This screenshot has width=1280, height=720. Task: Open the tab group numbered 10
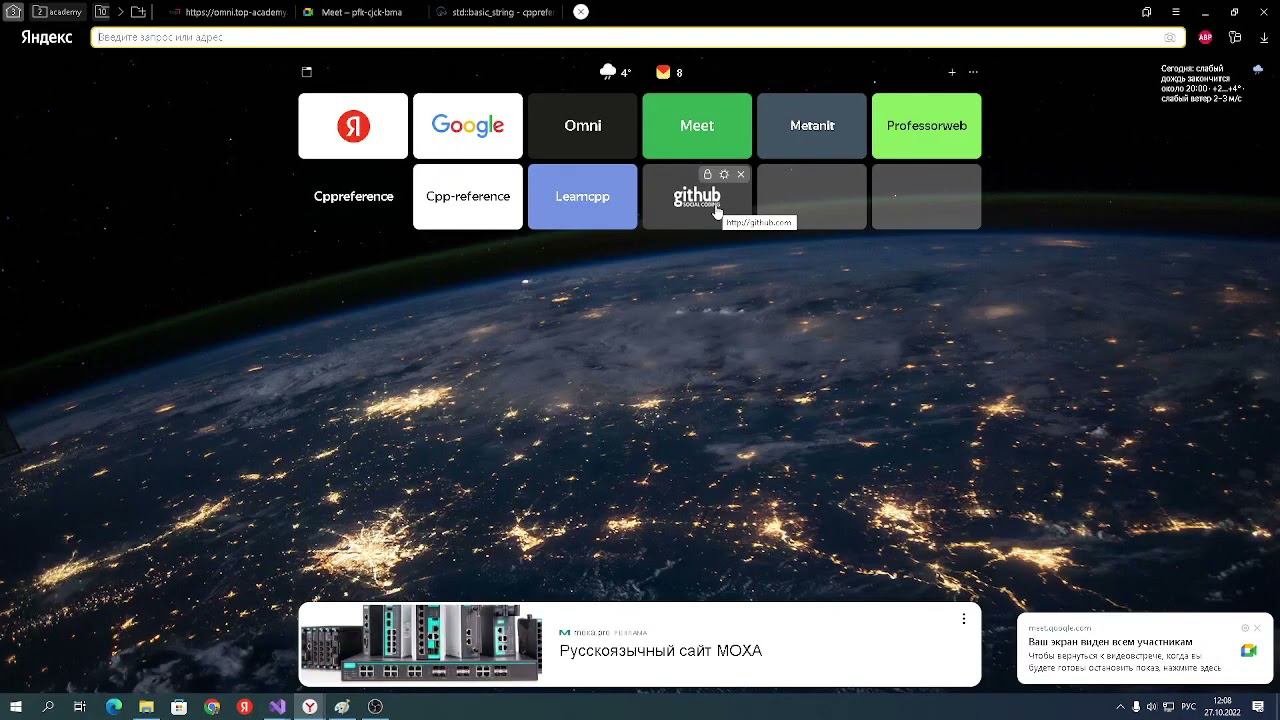click(x=101, y=12)
